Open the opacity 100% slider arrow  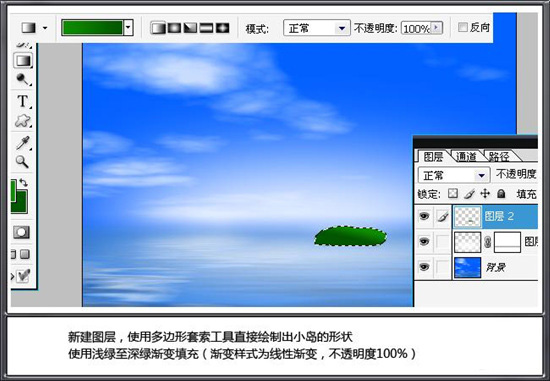(436, 27)
